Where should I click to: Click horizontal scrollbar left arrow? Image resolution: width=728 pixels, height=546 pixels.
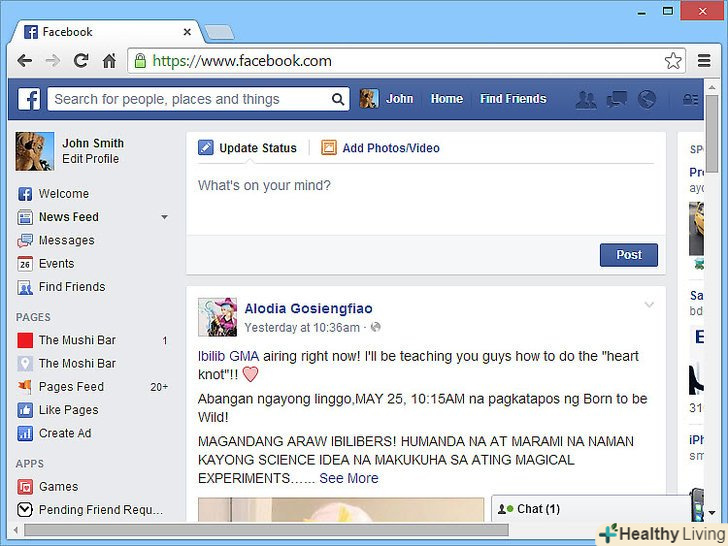tap(16, 530)
